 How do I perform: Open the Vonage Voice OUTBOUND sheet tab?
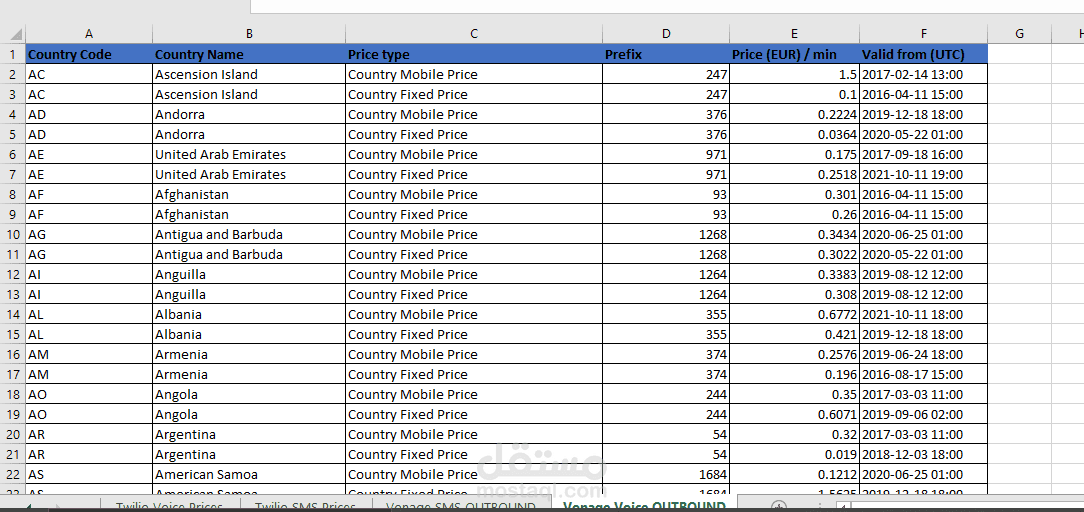644,506
